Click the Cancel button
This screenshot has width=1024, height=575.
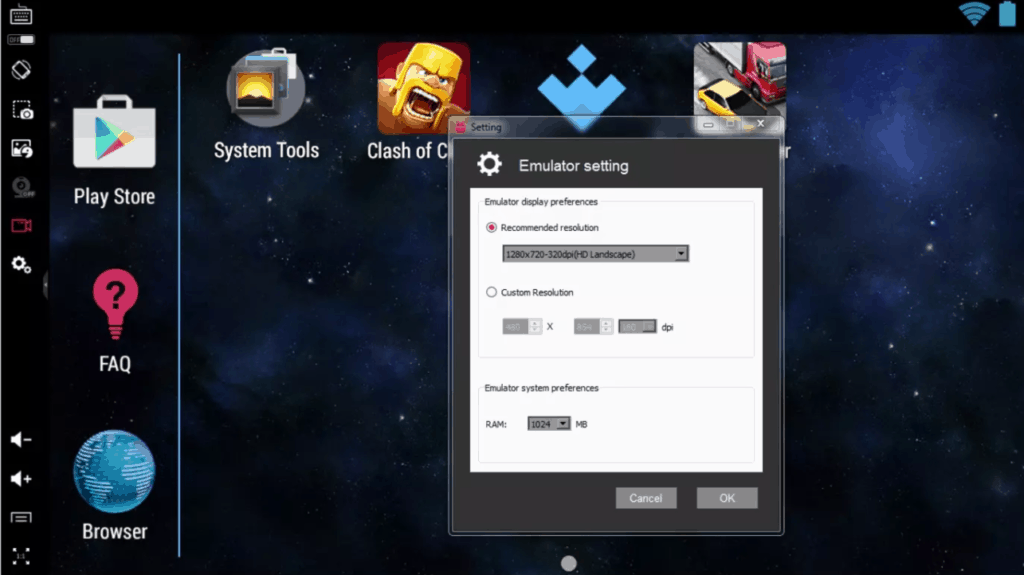pyautogui.click(x=646, y=498)
